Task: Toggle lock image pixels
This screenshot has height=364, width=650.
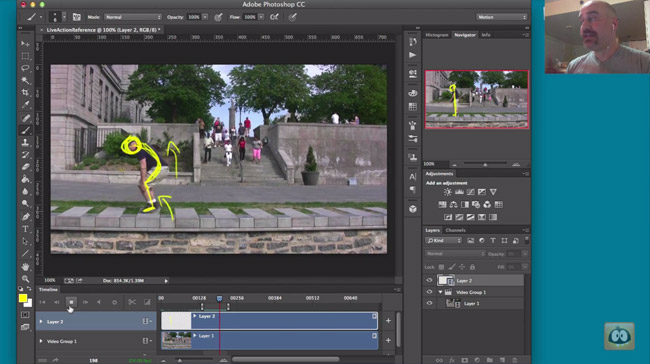Action: click(x=452, y=267)
